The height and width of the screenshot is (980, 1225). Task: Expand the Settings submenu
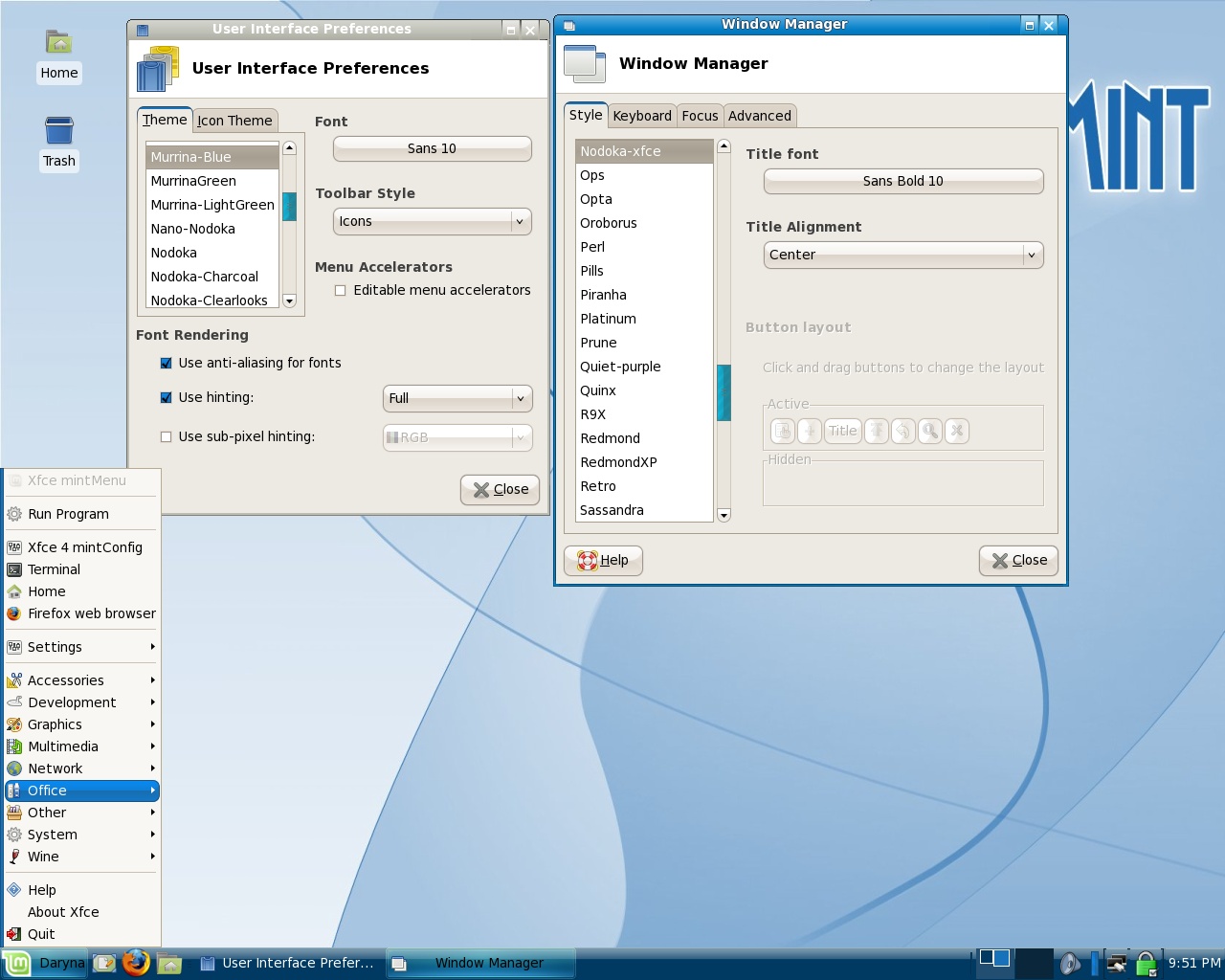pyautogui.click(x=81, y=647)
